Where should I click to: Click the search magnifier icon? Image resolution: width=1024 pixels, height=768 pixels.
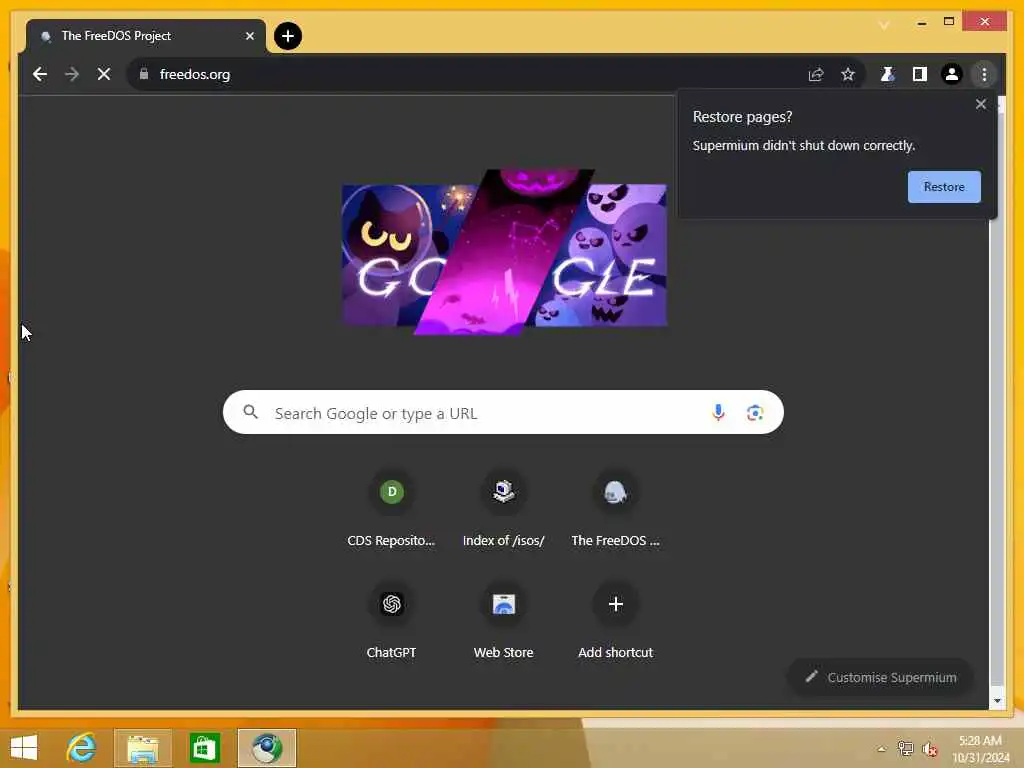tap(250, 412)
